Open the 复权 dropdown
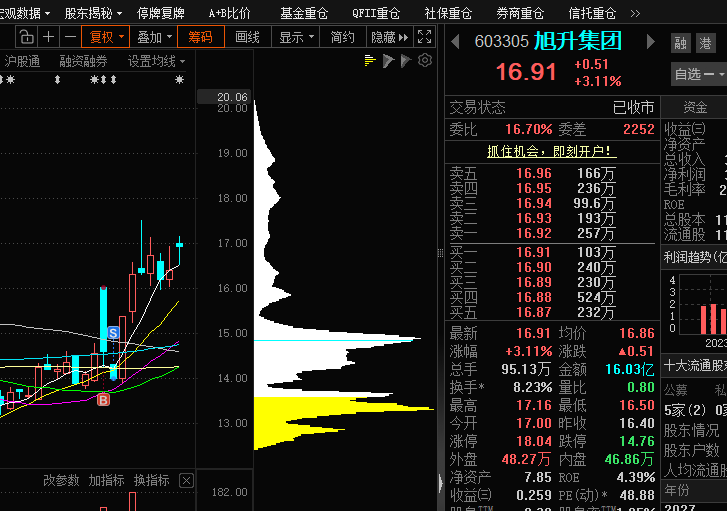This screenshot has height=511, width=727. (x=106, y=37)
